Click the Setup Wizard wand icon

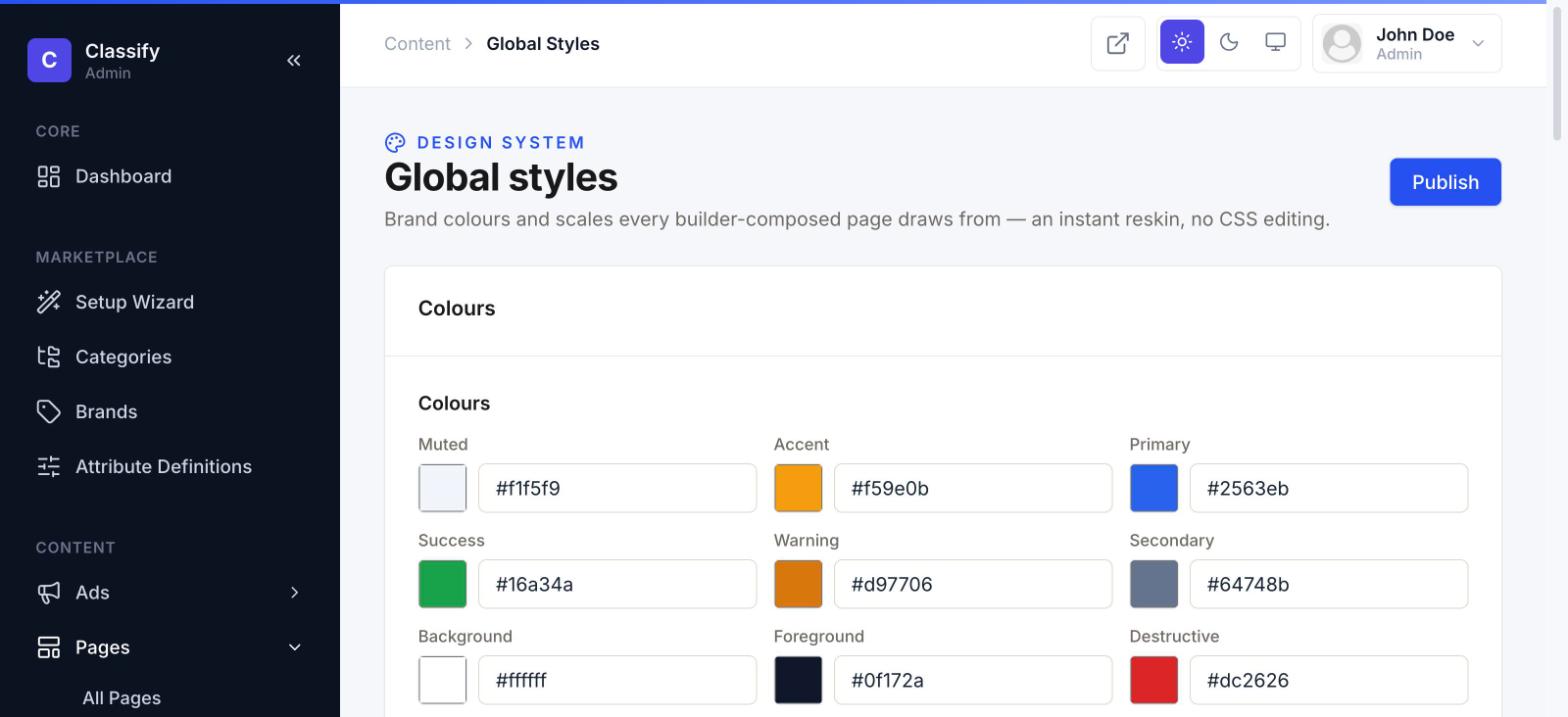49,302
